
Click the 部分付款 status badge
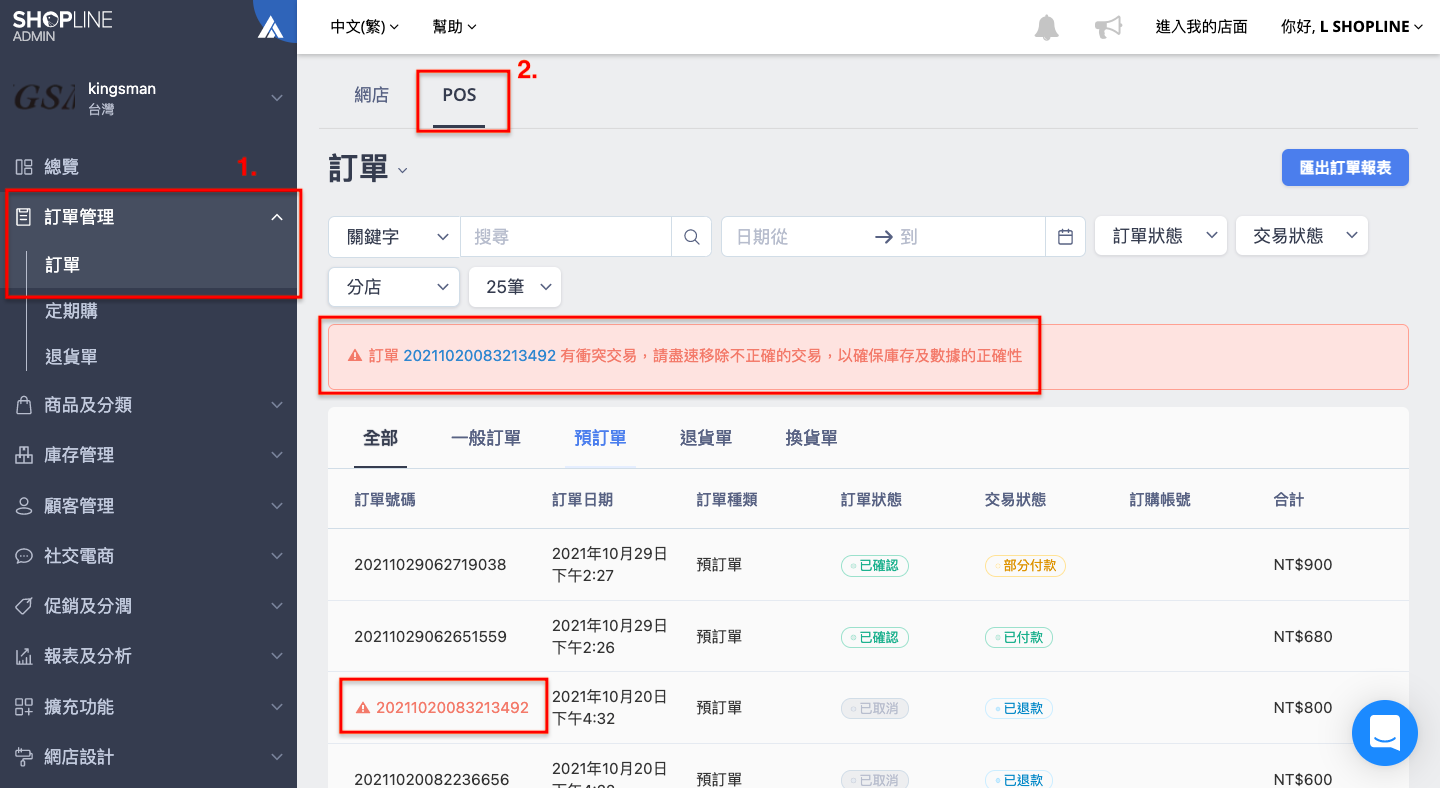coord(1025,565)
